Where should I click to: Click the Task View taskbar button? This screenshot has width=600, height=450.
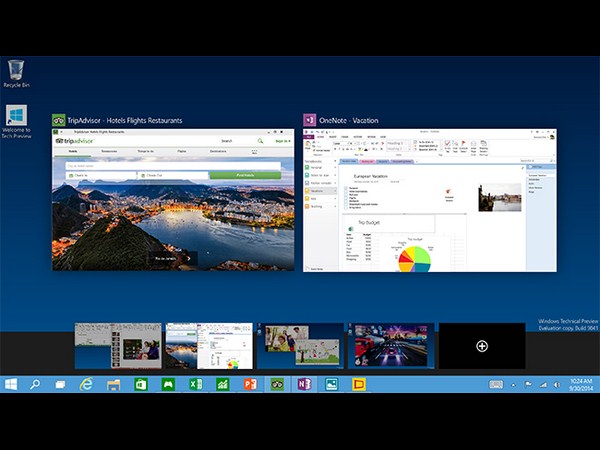60,384
